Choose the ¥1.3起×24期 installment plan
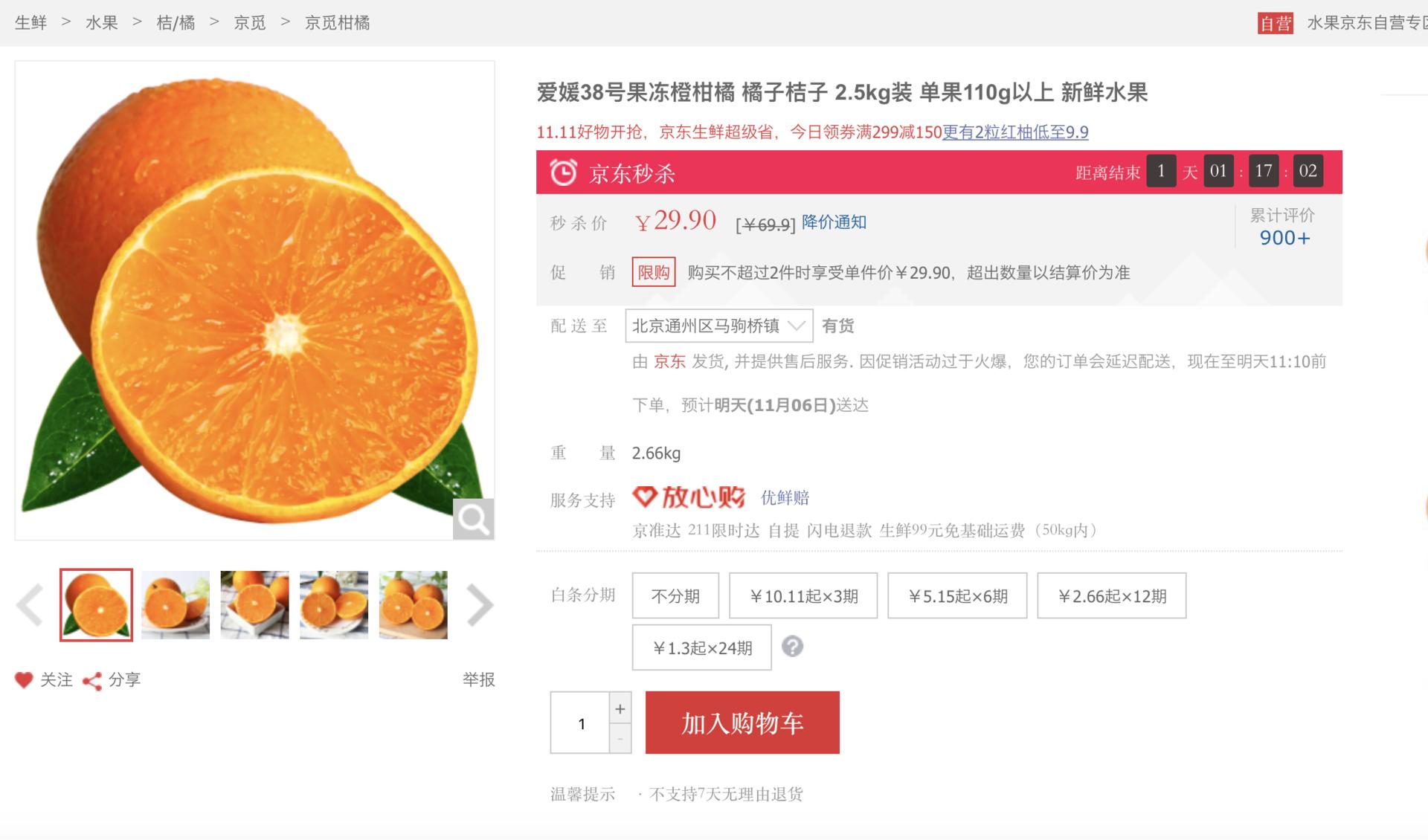Image resolution: width=1428 pixels, height=840 pixels. (701, 647)
